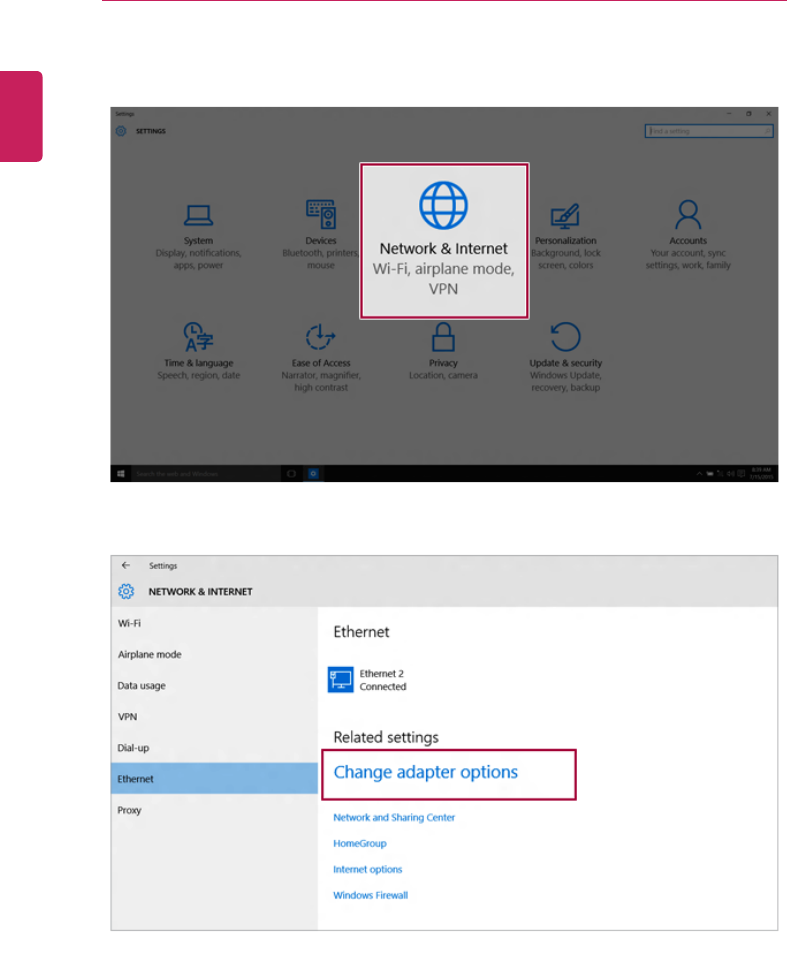
Task: Click the gear icon beside SETTINGS title
Action: click(x=121, y=131)
